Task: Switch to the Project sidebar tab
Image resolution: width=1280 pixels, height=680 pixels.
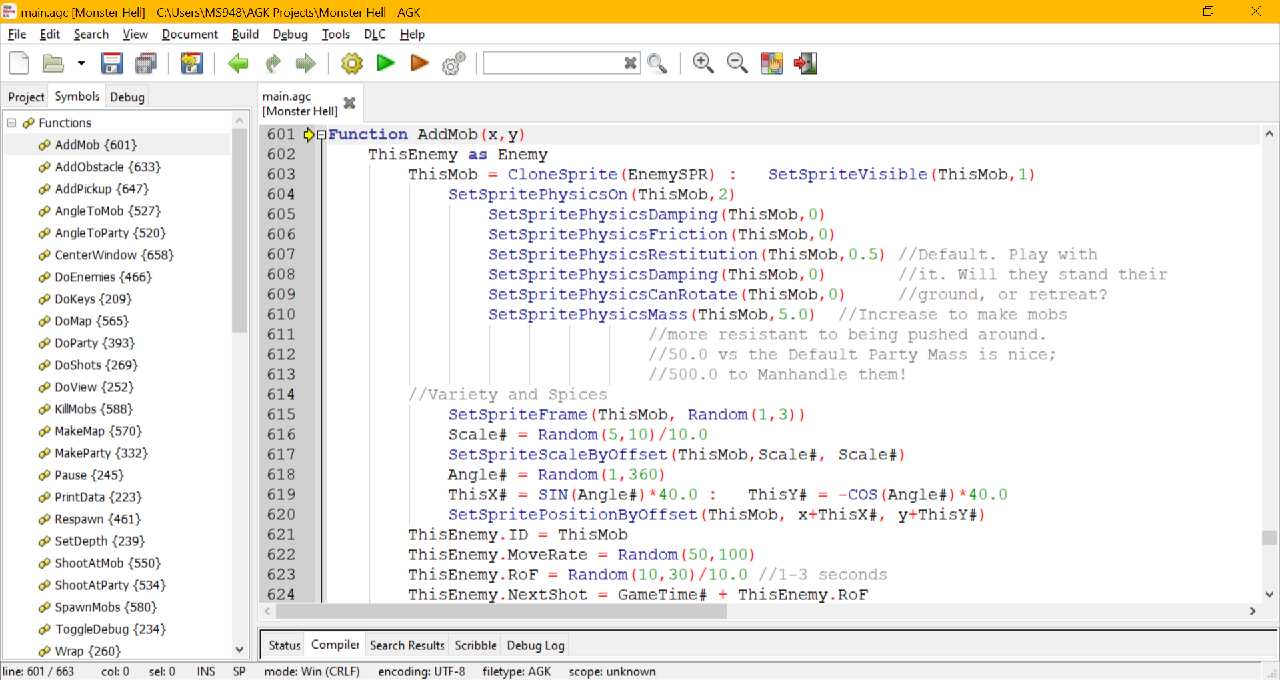Action: (x=26, y=97)
